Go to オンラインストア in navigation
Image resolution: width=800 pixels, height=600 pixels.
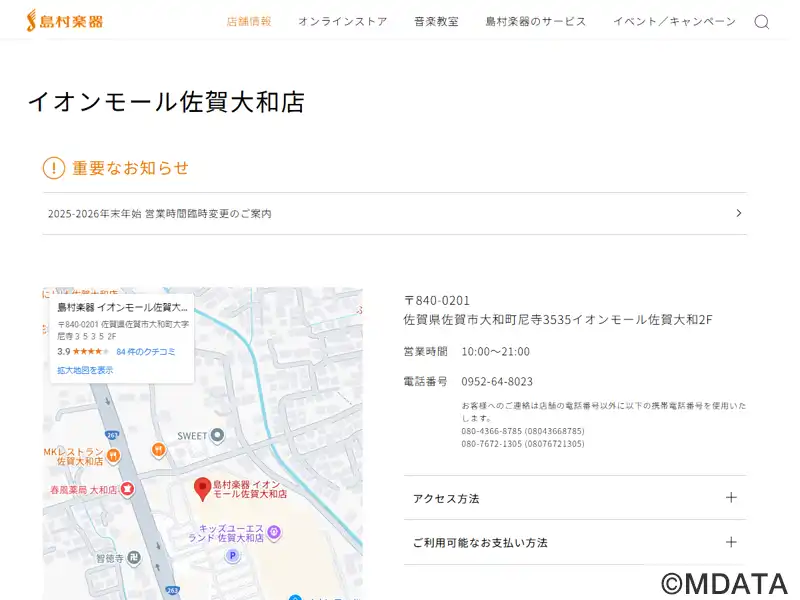click(x=342, y=22)
